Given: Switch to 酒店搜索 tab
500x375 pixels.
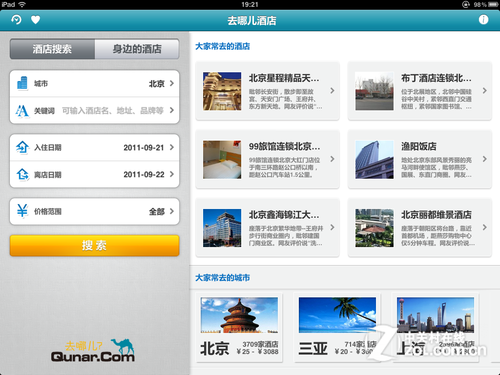Looking at the screenshot, I should (52, 49).
